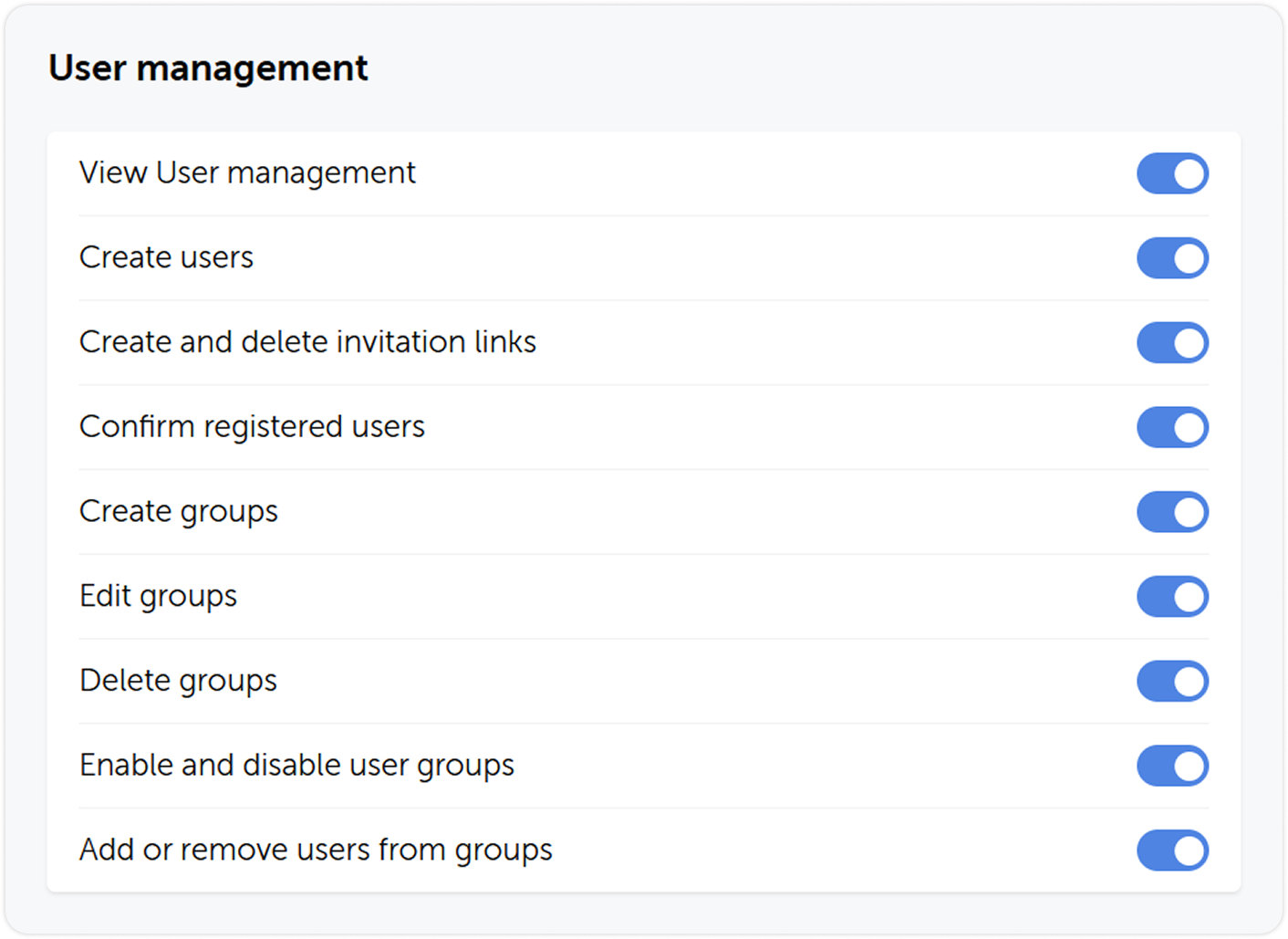Click the Create and delete invitation links text
The height and width of the screenshot is (939, 1288).
(307, 342)
